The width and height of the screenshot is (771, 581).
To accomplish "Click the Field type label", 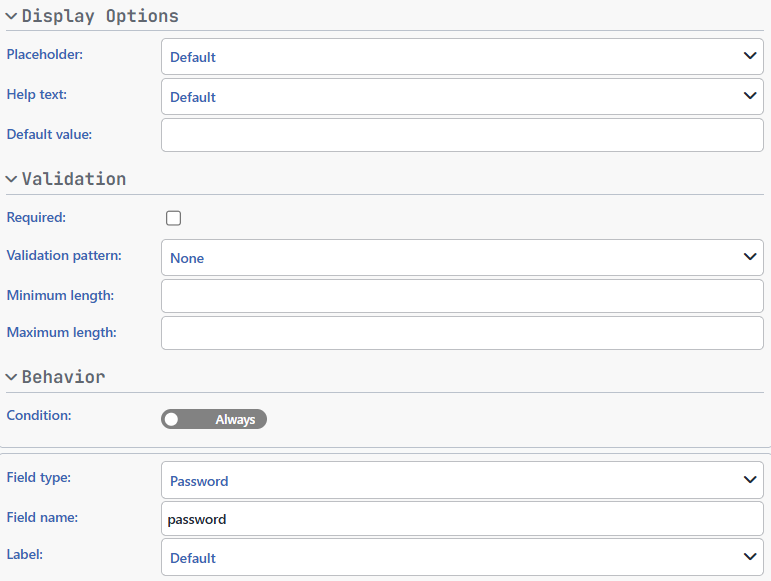I will coord(39,478).
